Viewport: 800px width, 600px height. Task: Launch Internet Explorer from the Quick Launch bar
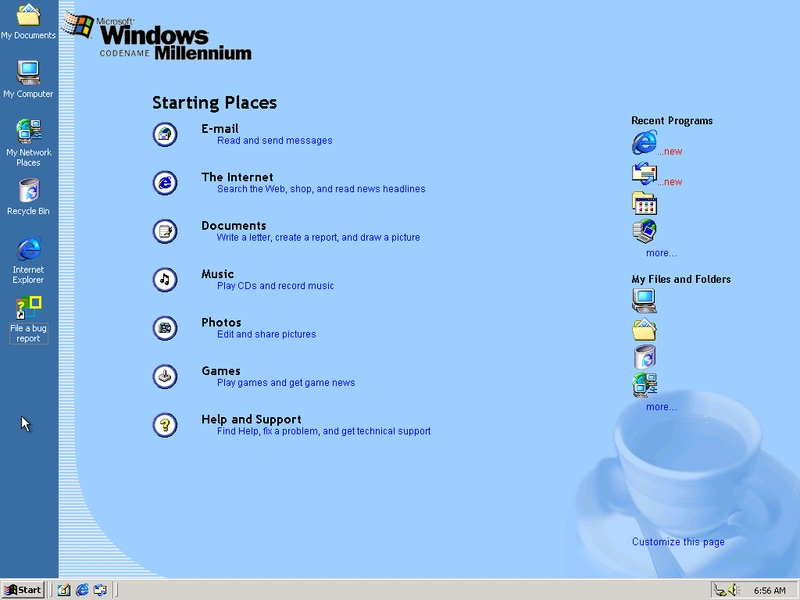click(82, 589)
